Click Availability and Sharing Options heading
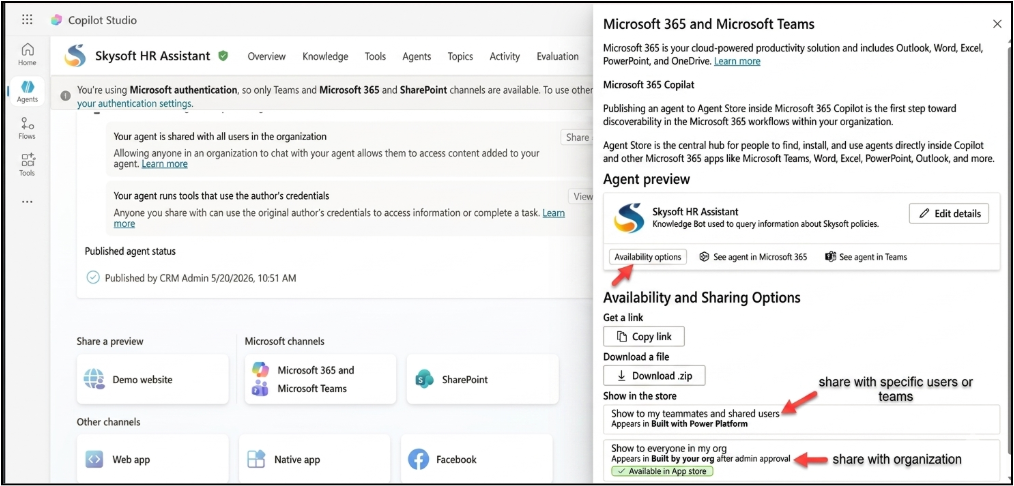 point(702,297)
